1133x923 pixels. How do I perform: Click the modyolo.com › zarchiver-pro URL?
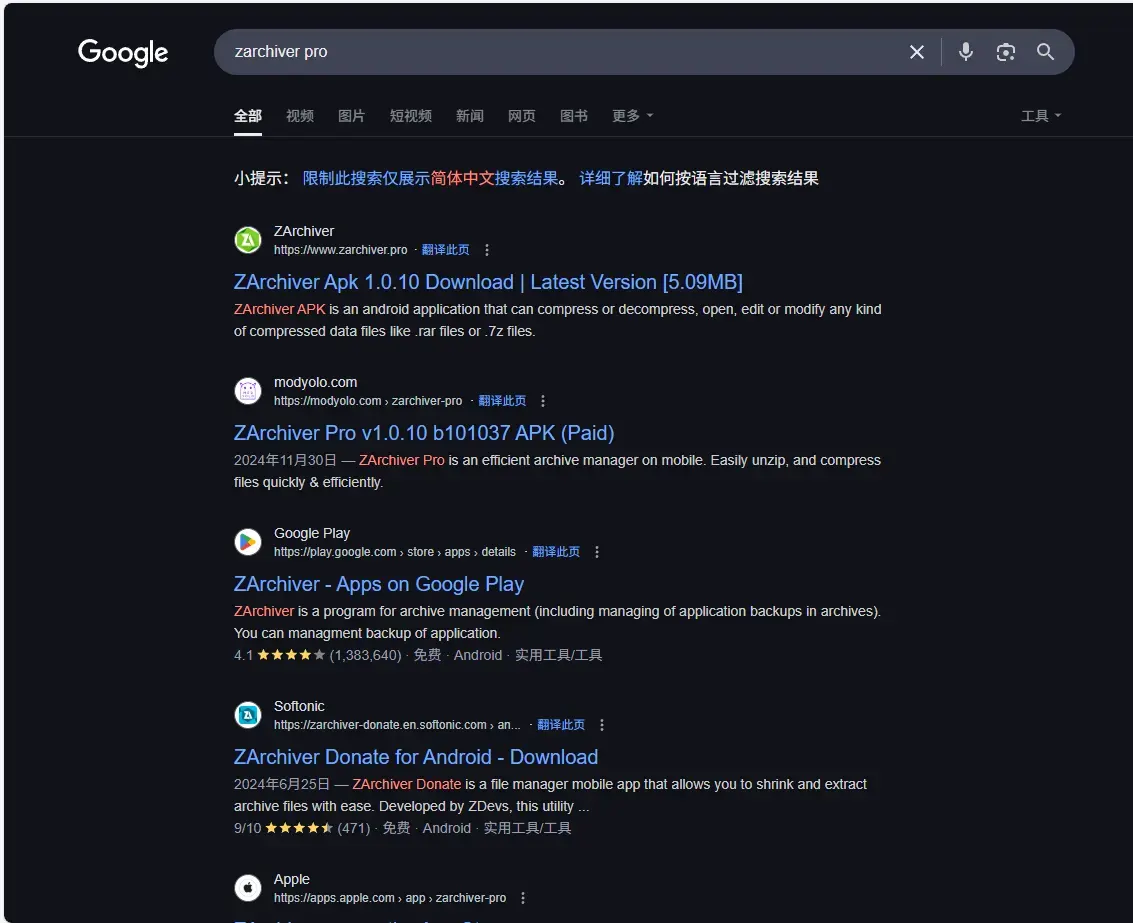point(368,401)
